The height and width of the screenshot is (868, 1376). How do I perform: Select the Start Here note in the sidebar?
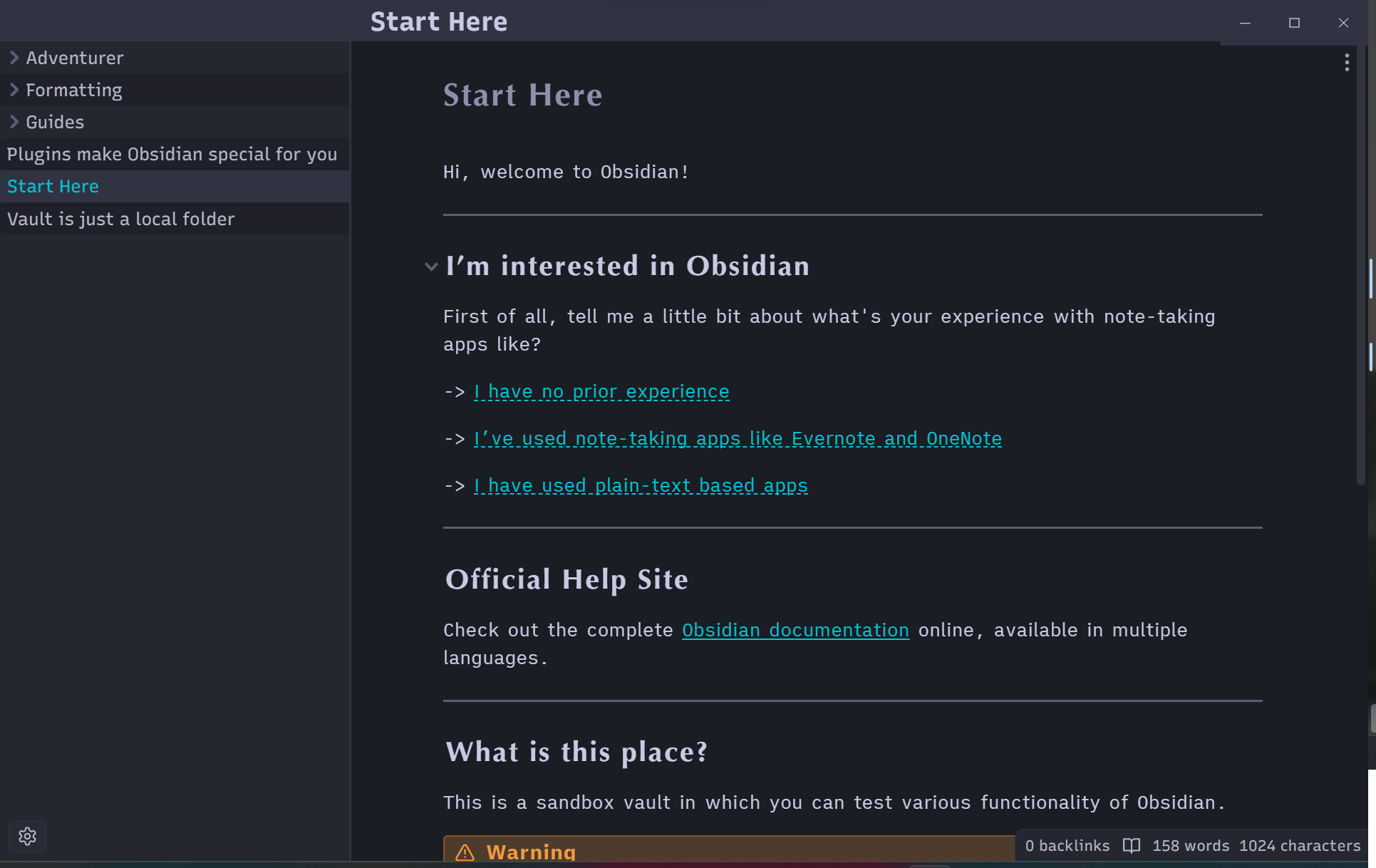click(x=53, y=186)
